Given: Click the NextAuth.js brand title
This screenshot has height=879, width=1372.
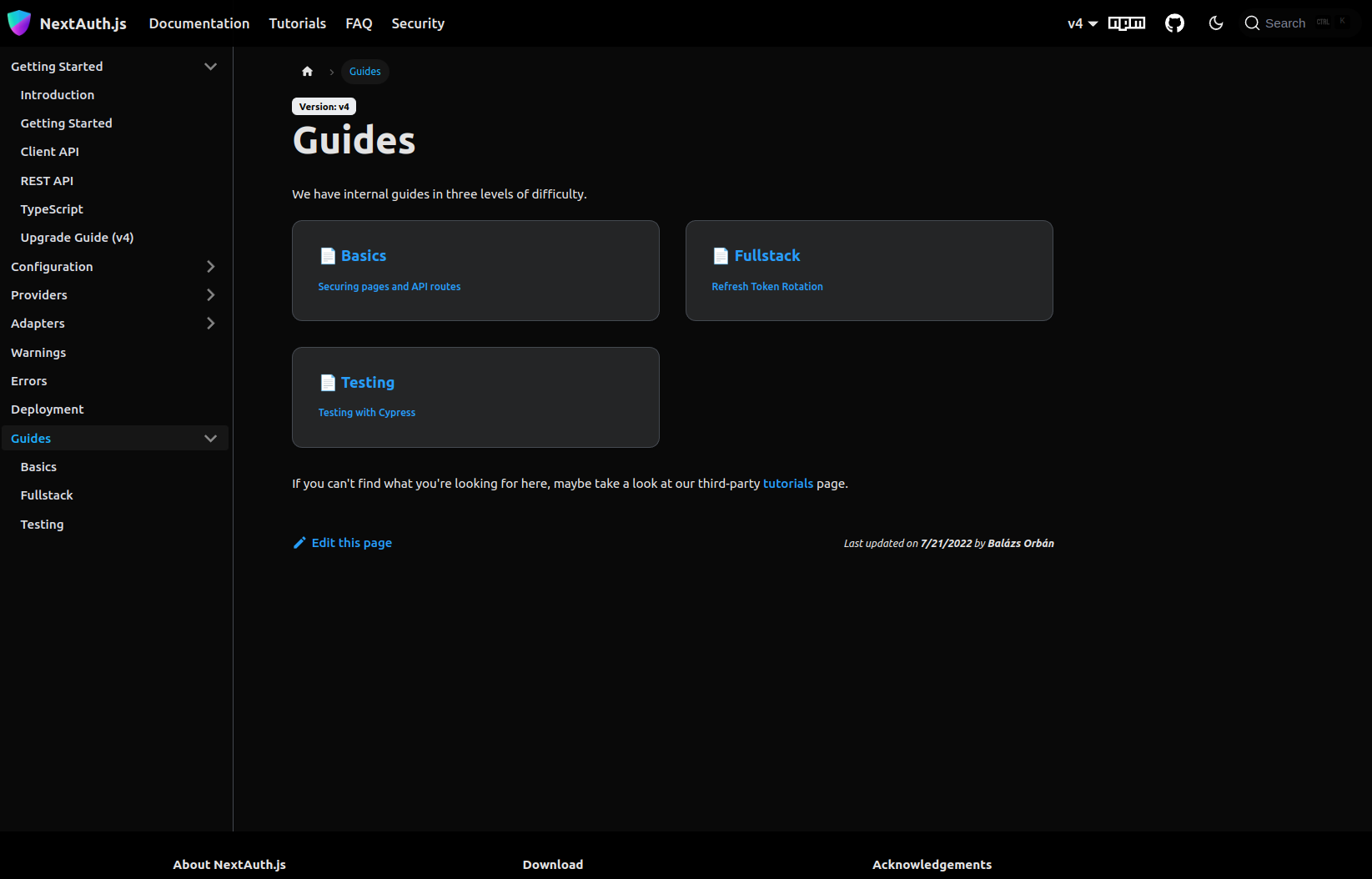Looking at the screenshot, I should tap(83, 23).
